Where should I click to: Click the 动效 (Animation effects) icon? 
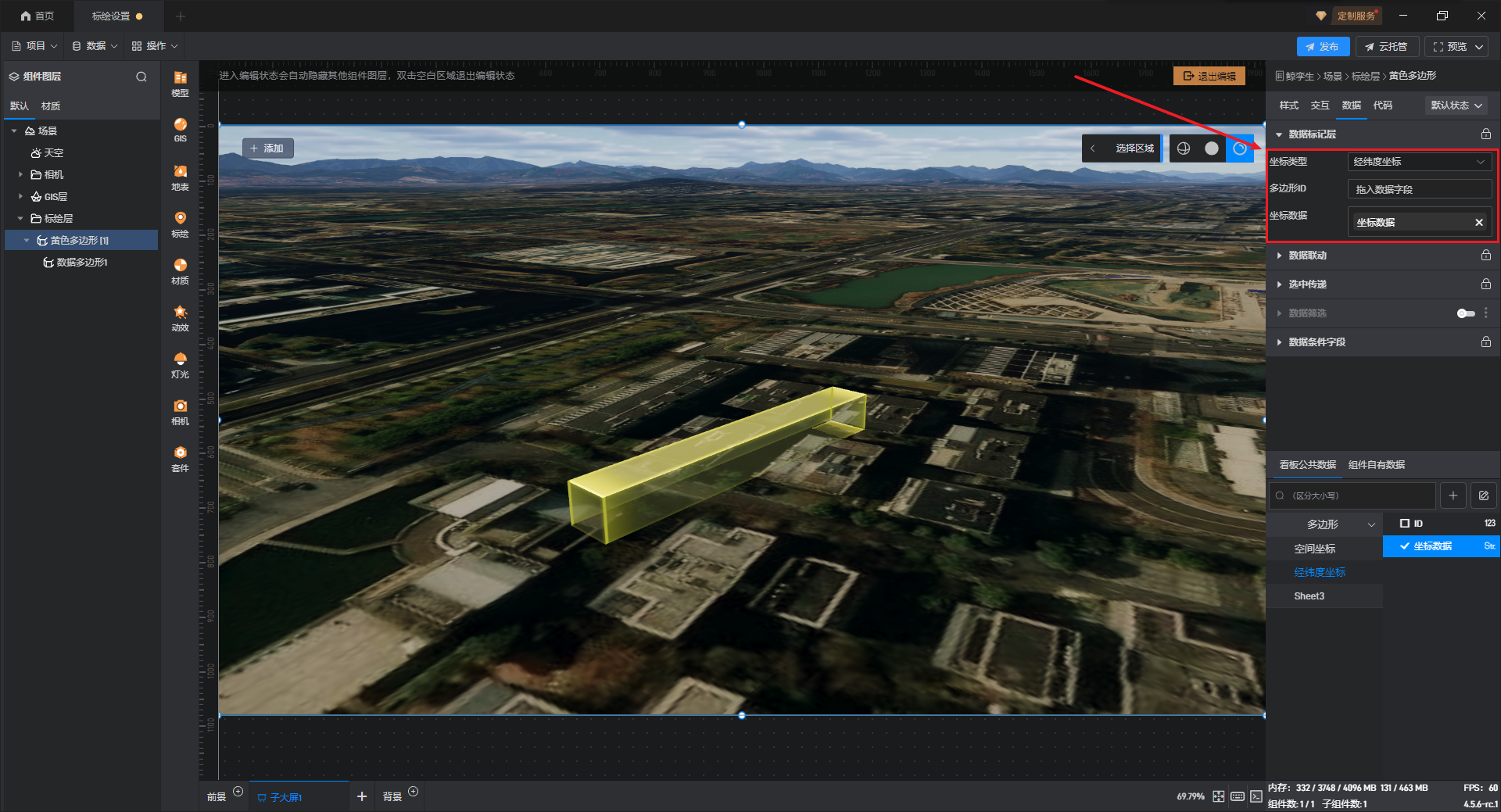[x=180, y=317]
